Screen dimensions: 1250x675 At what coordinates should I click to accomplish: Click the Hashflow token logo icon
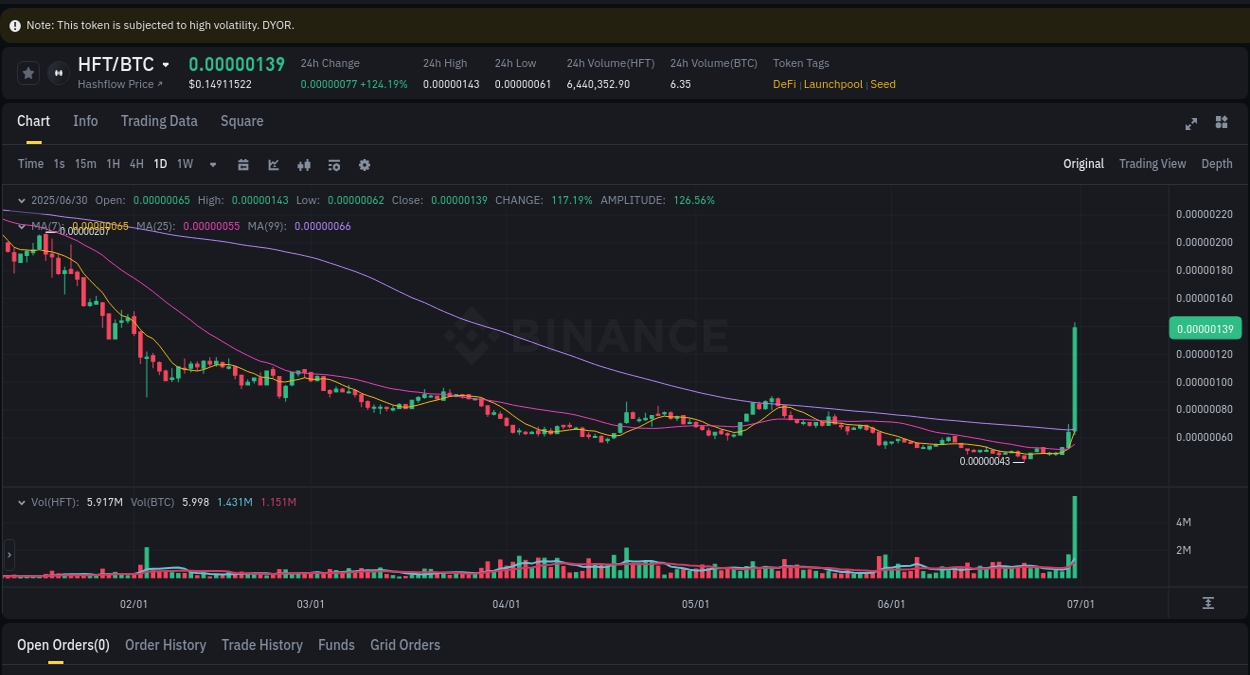[x=57, y=73]
